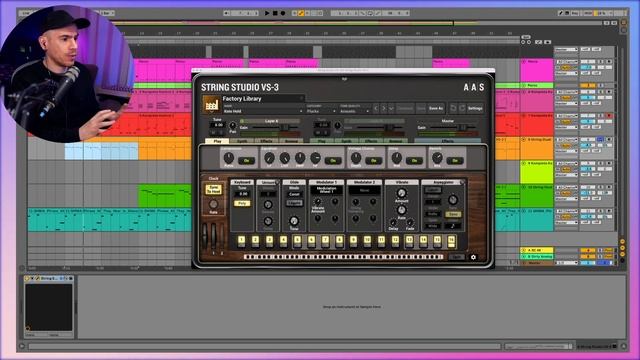The width and height of the screenshot is (640, 360).
Task: Open the Glide Mode Const dropdown
Action: point(294,194)
